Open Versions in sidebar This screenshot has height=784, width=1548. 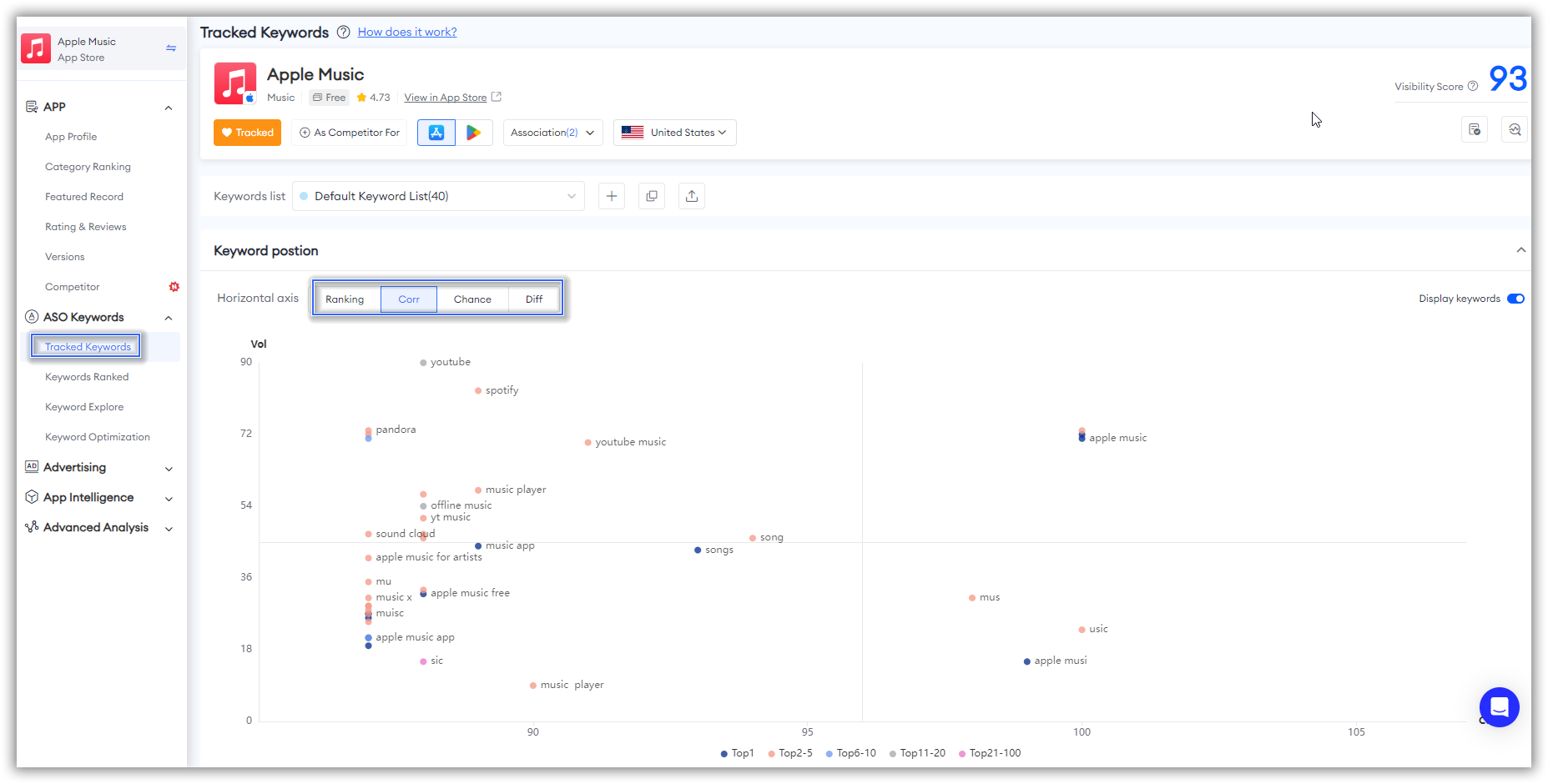65,257
